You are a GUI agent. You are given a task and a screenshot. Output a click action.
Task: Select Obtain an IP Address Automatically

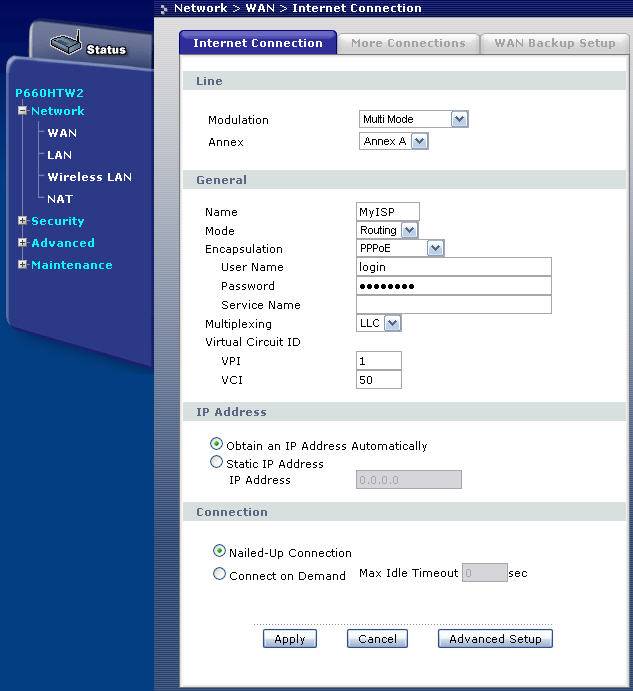tap(217, 444)
